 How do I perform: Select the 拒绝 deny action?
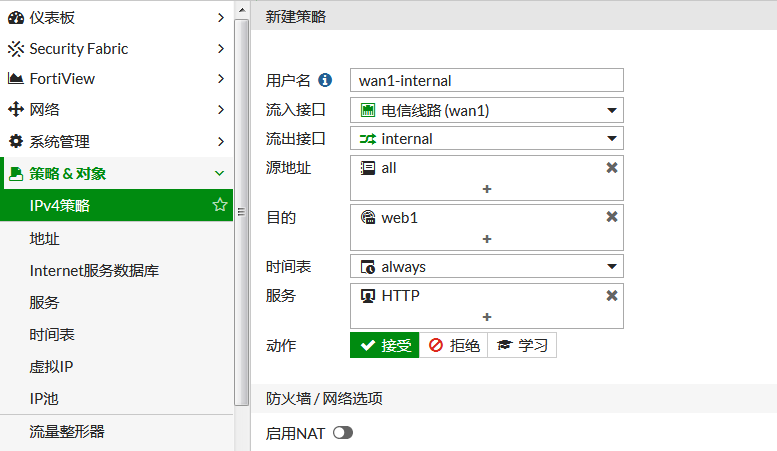[453, 345]
